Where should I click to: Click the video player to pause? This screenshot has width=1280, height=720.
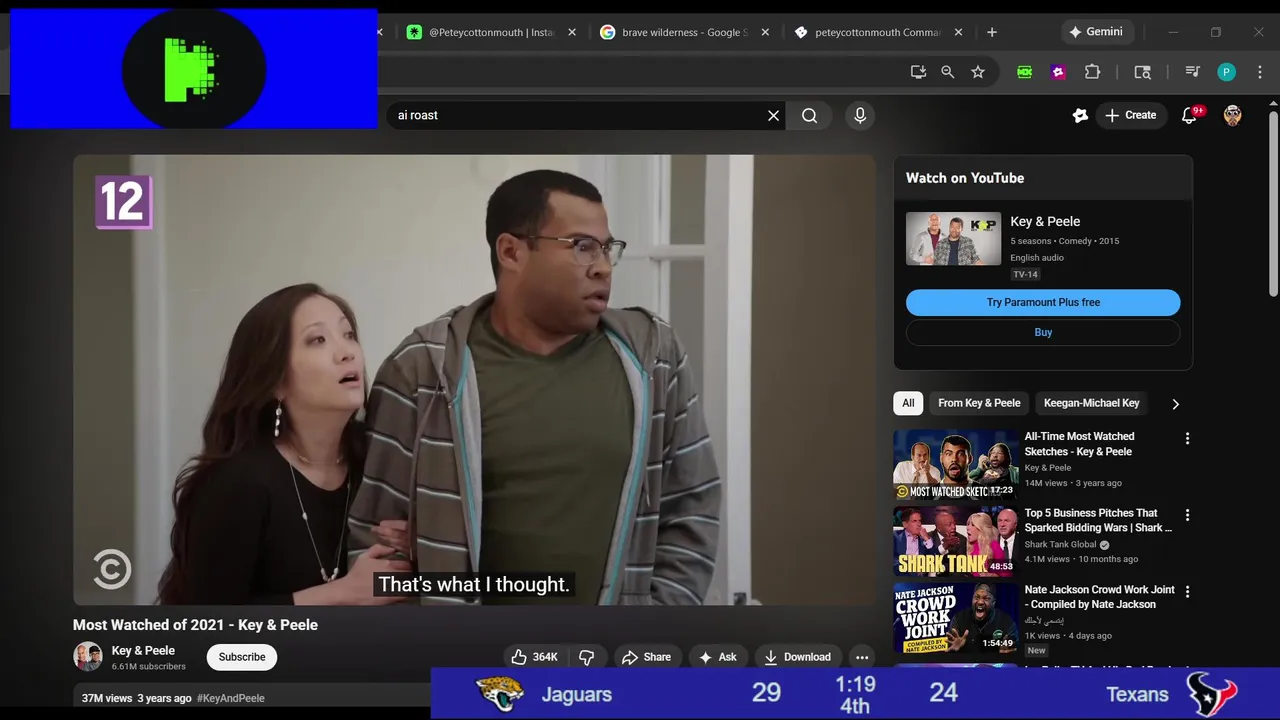pos(474,380)
